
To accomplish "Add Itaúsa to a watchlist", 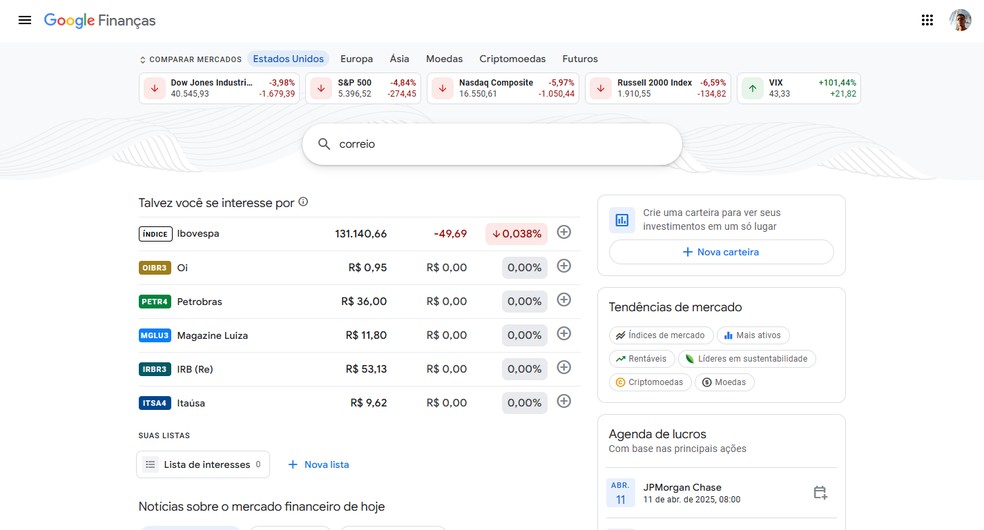I will 564,401.
